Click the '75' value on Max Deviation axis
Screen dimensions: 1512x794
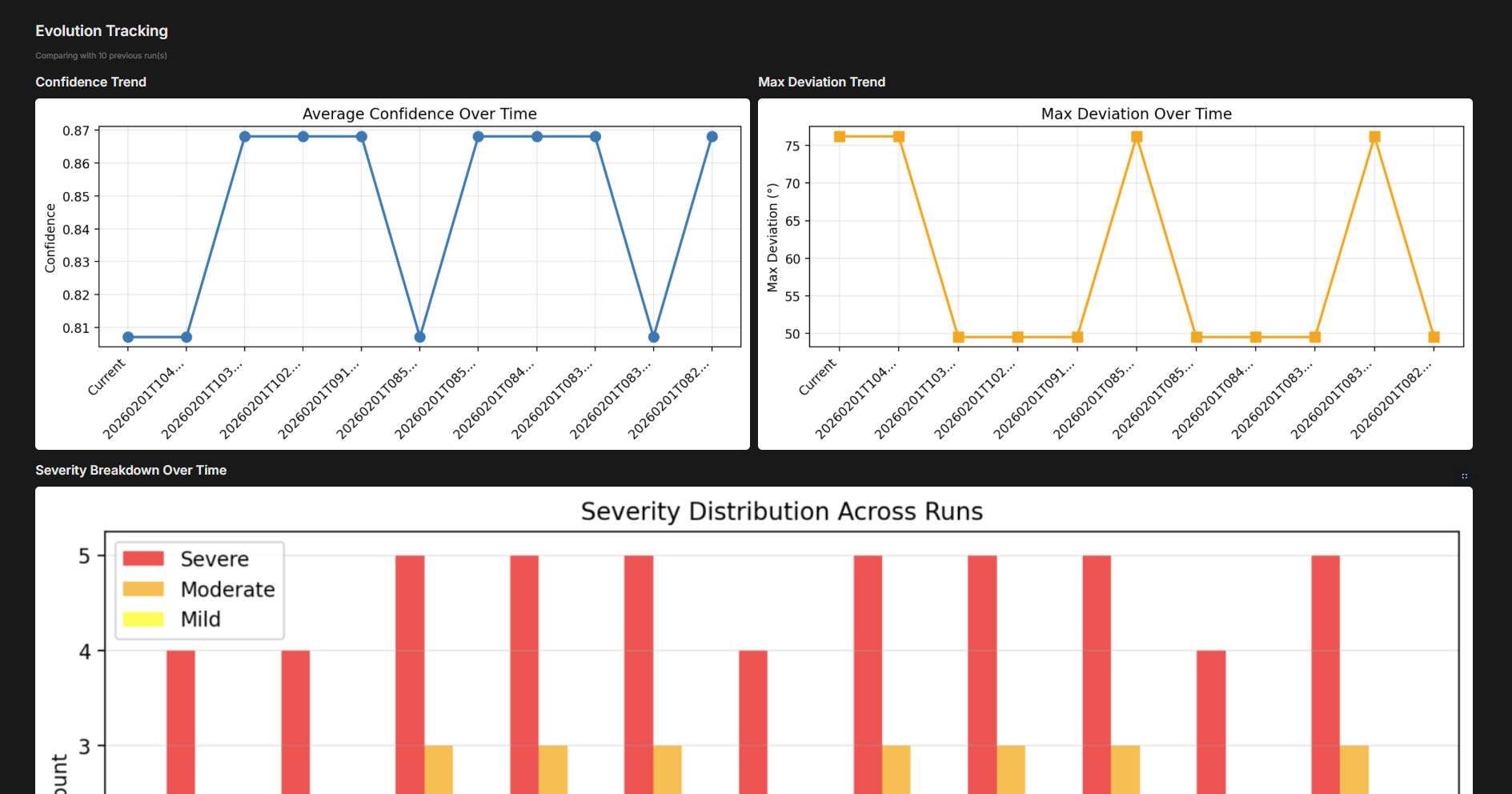[792, 146]
